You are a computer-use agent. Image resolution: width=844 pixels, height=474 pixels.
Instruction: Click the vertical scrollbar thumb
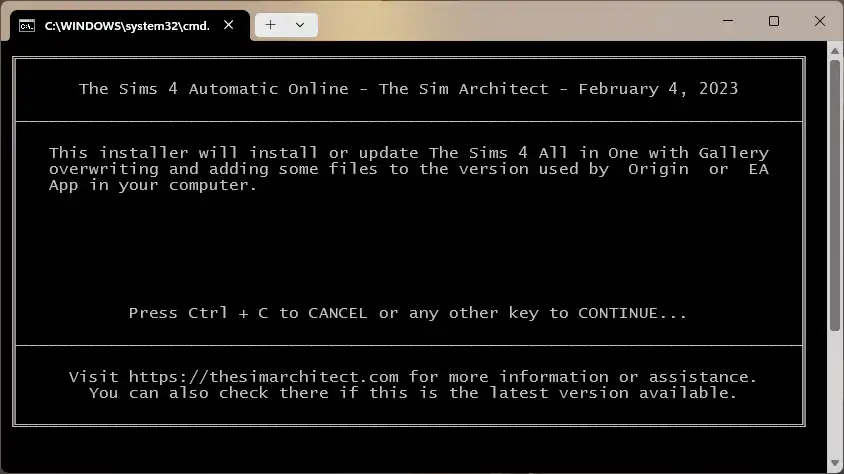(x=835, y=195)
